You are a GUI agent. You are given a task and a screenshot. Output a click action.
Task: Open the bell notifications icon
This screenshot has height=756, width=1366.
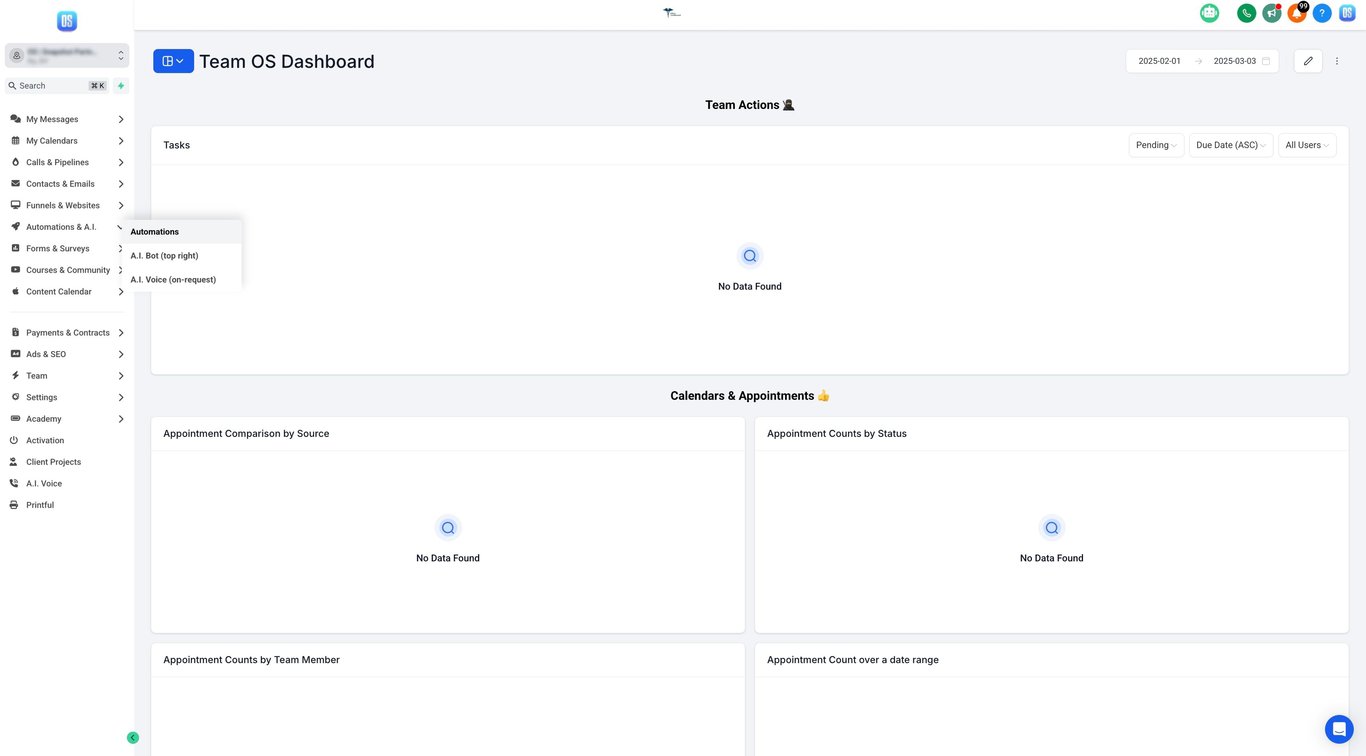tap(1297, 13)
